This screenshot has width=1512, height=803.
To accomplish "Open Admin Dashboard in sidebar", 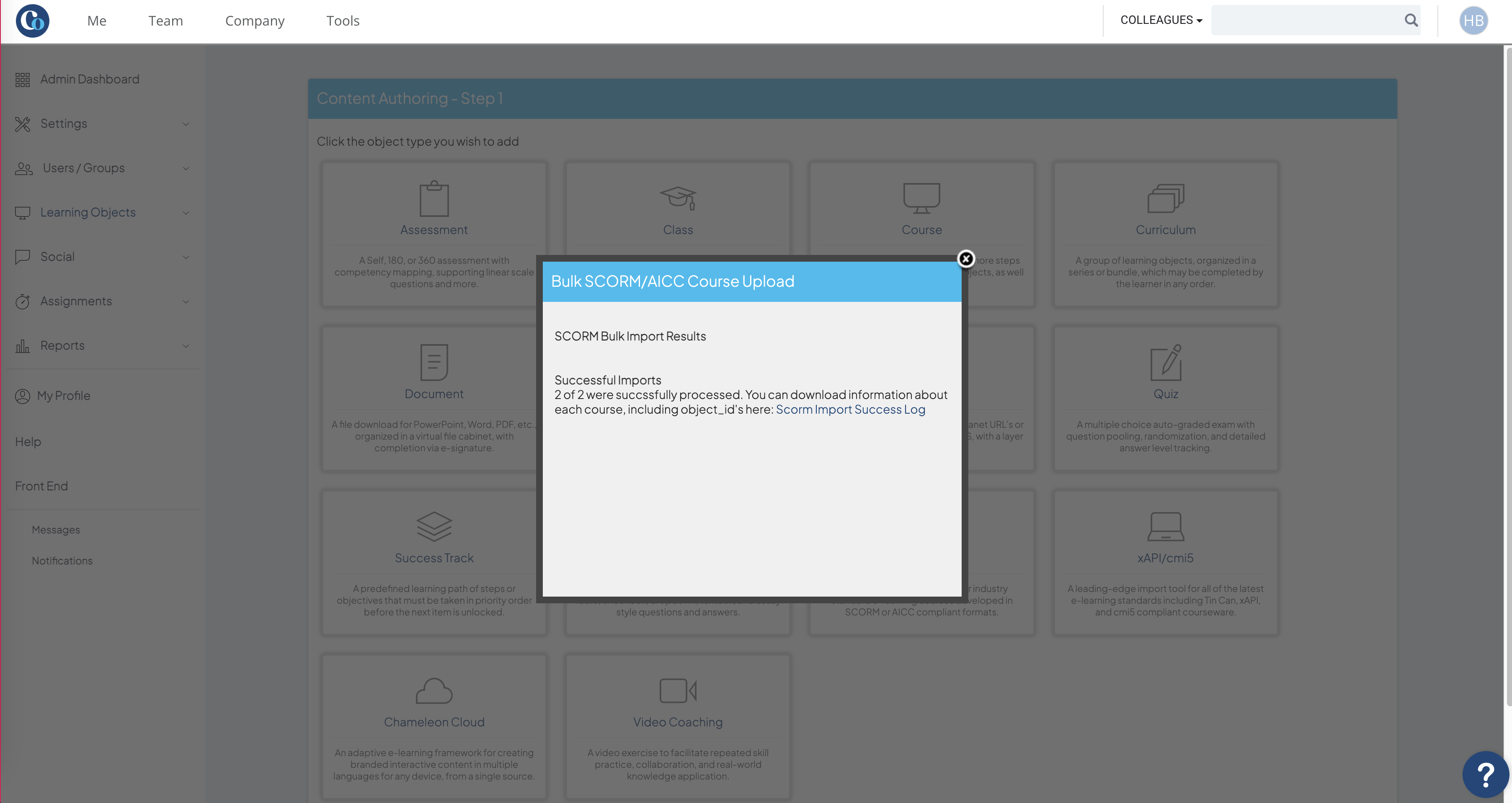I will 89,79.
